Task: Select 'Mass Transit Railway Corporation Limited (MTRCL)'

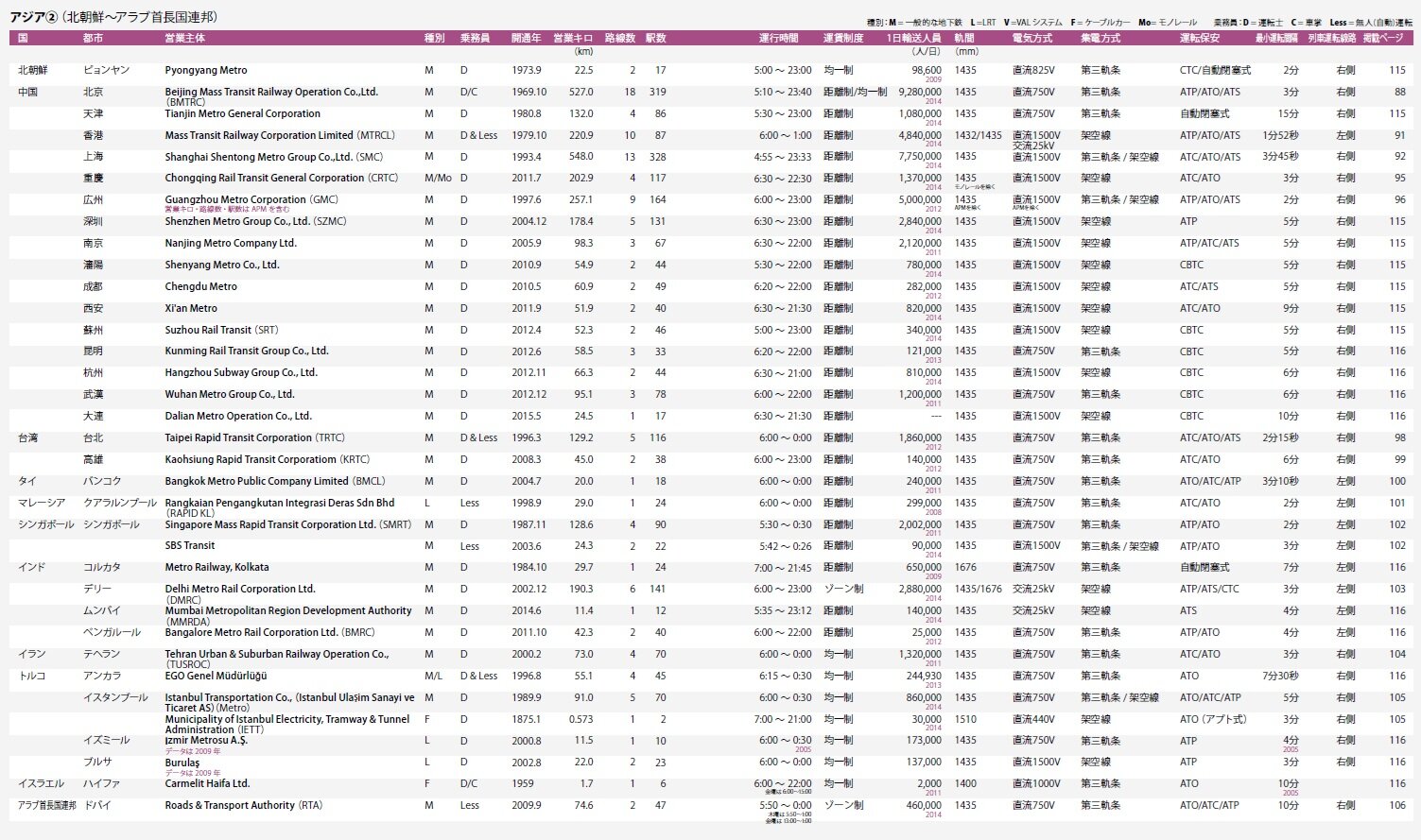Action: click(x=280, y=136)
